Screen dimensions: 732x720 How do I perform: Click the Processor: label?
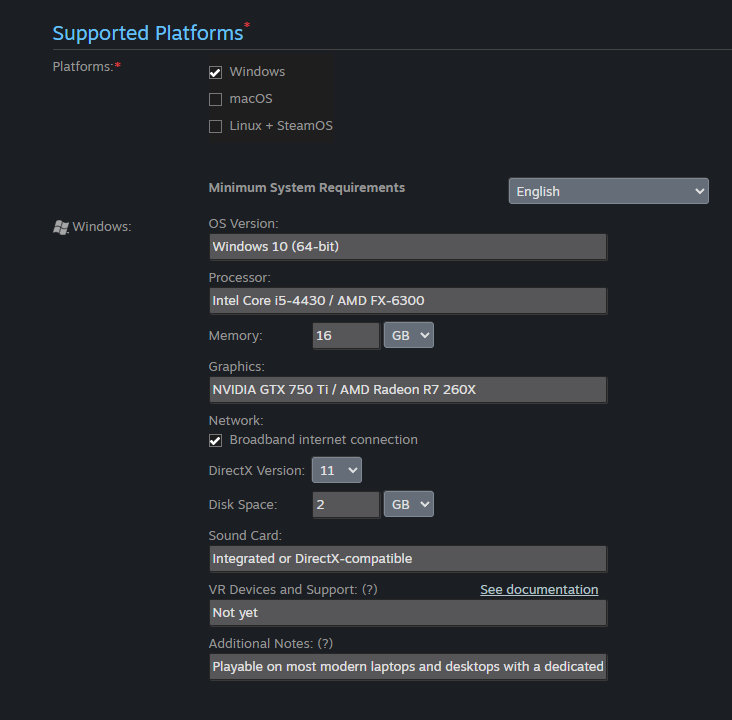239,278
